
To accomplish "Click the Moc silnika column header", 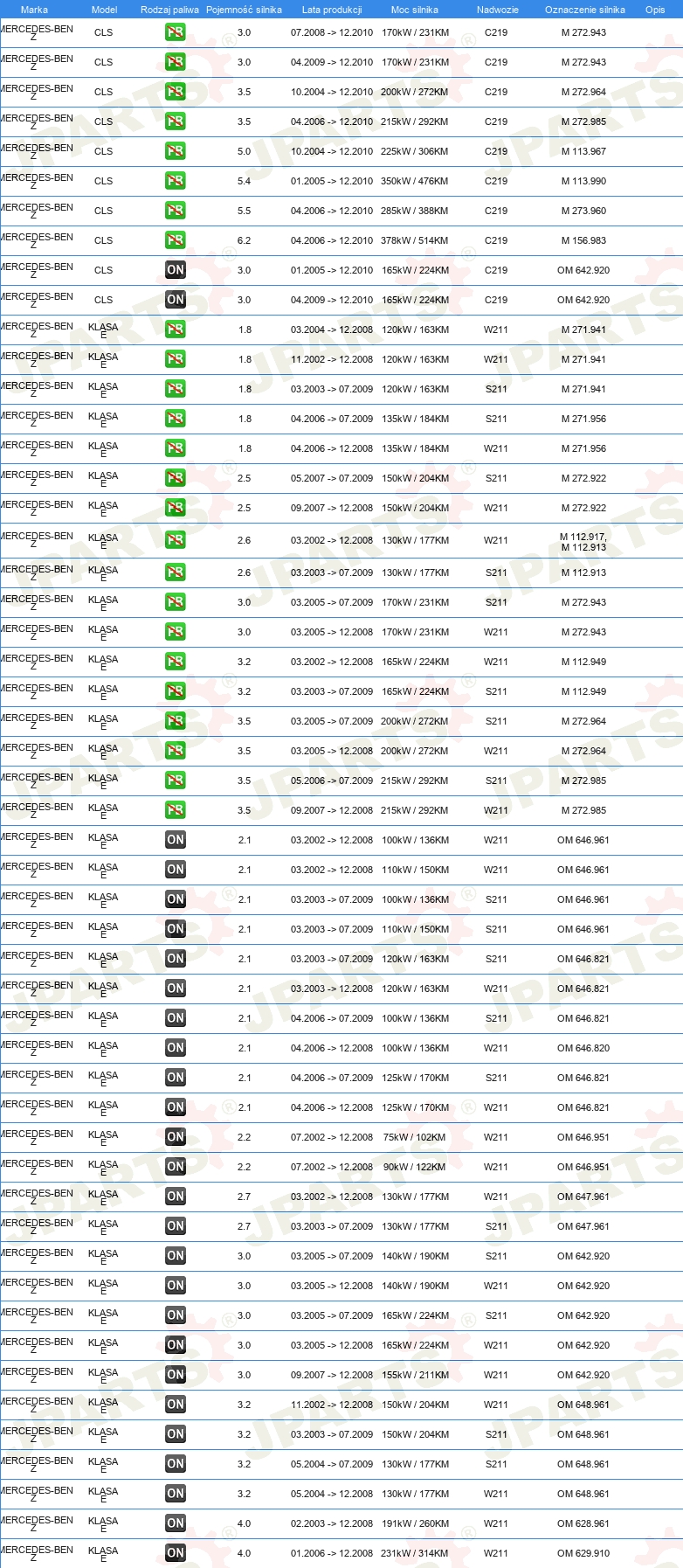I will tap(415, 10).
